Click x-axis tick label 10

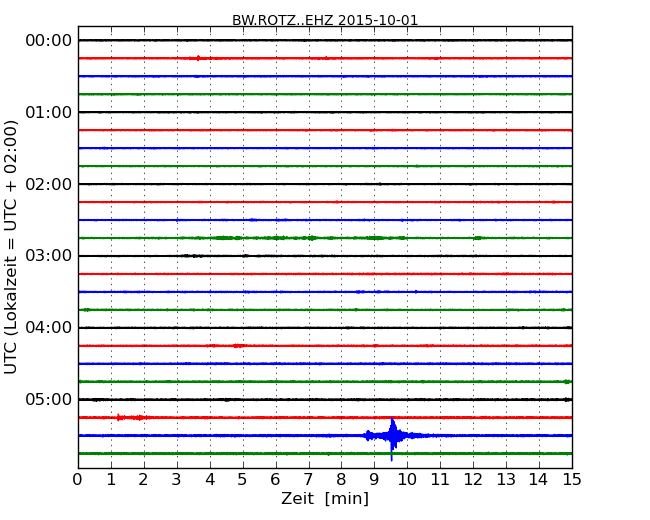point(407,480)
